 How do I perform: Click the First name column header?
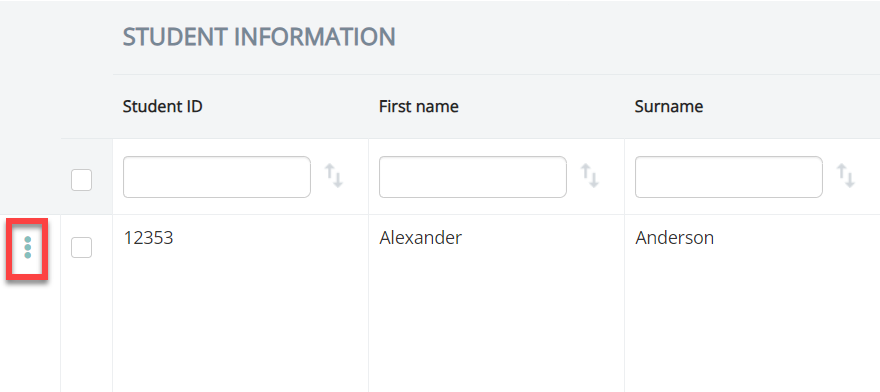[x=419, y=106]
